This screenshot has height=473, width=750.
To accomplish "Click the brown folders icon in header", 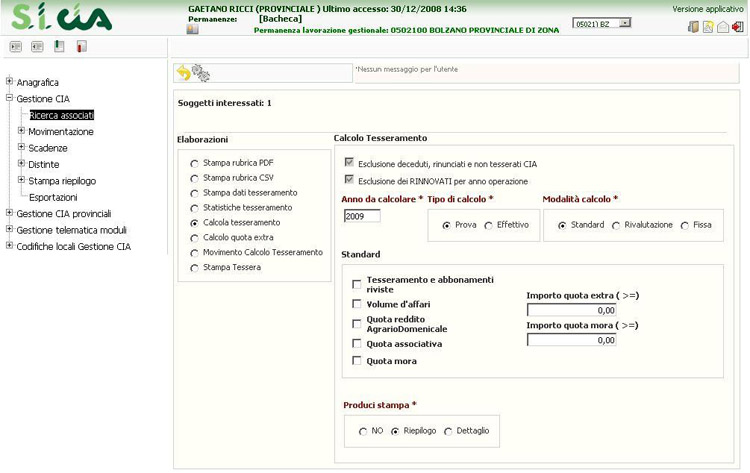I will coord(693,27).
